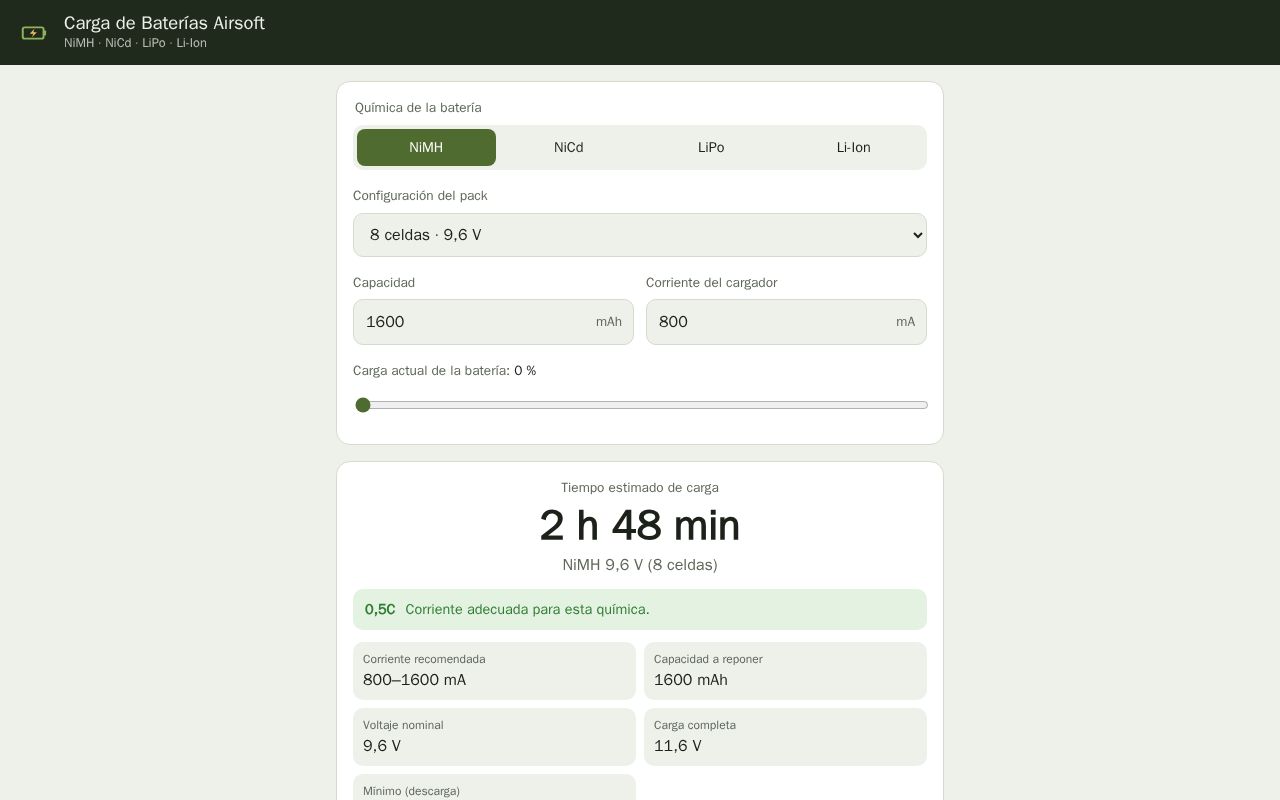The image size is (1280, 800).
Task: Select NiMH battery chemistry
Action: [426, 147]
